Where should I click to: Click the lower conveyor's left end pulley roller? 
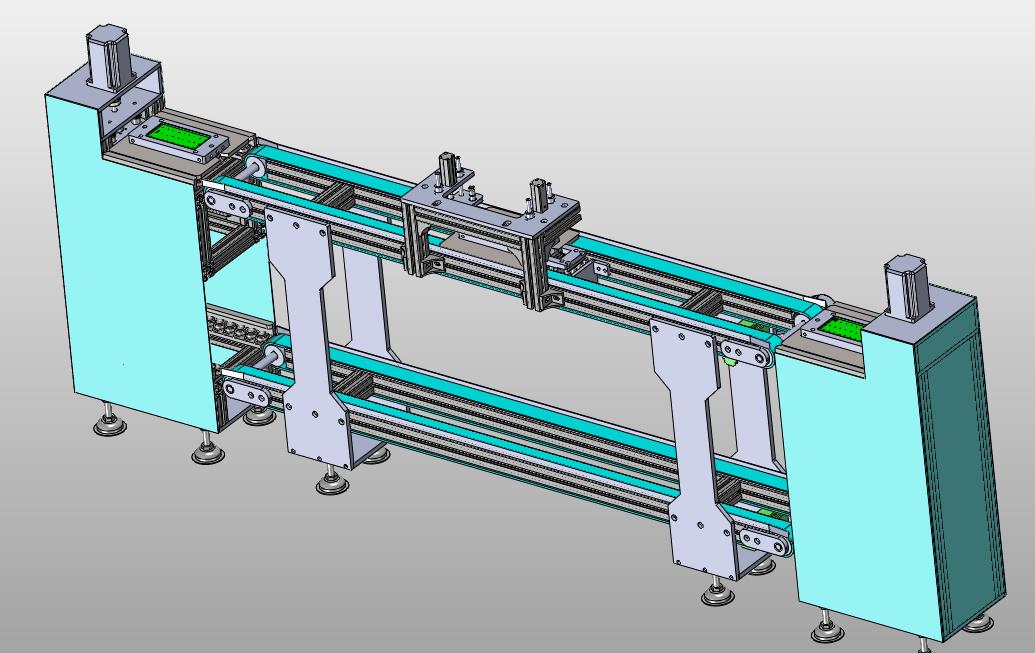(273, 357)
